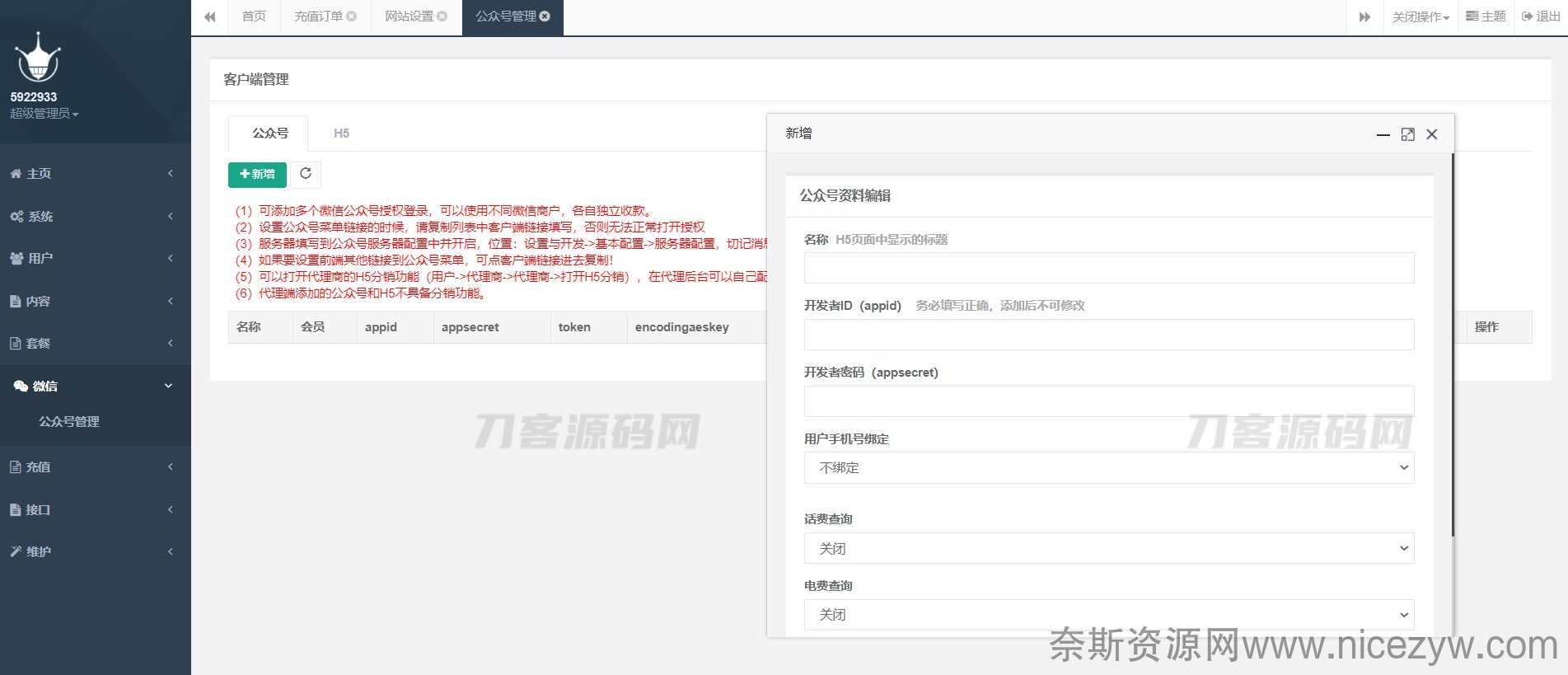Expand the 用户 menu chevron
The image size is (1568, 675).
click(171, 258)
